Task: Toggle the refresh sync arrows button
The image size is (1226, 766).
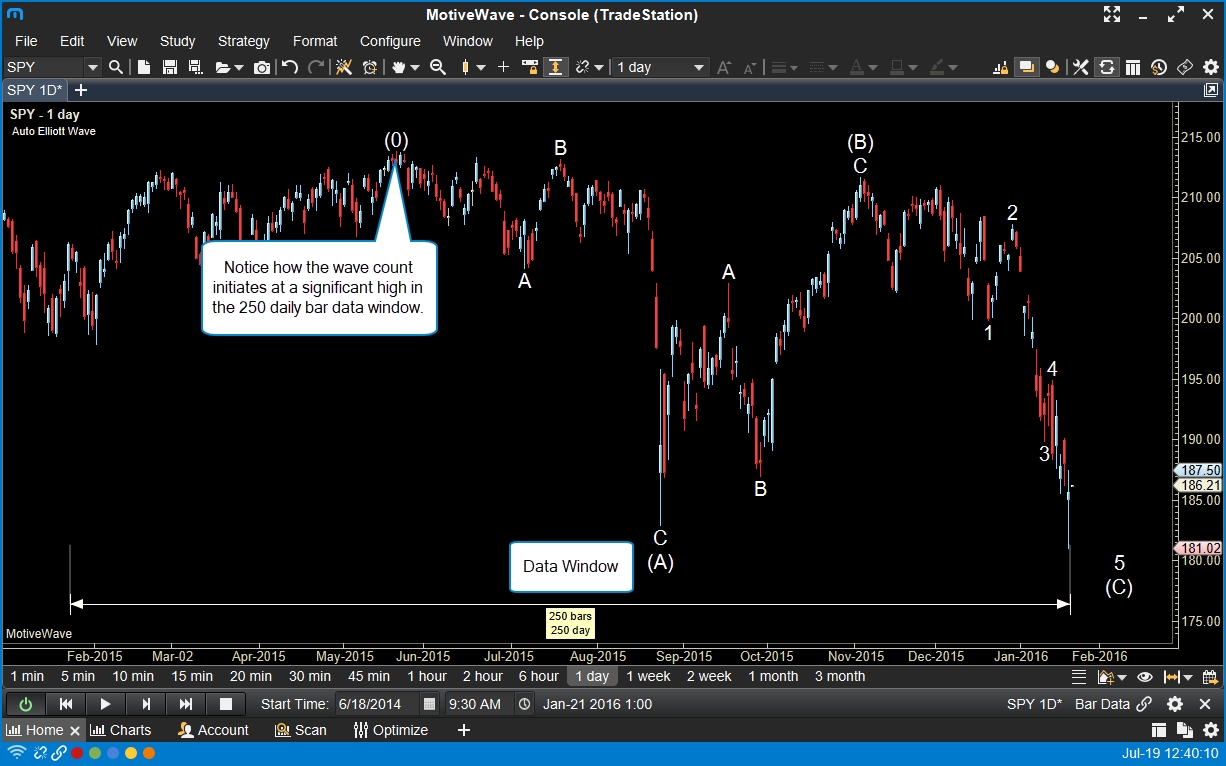Action: (x=1106, y=67)
